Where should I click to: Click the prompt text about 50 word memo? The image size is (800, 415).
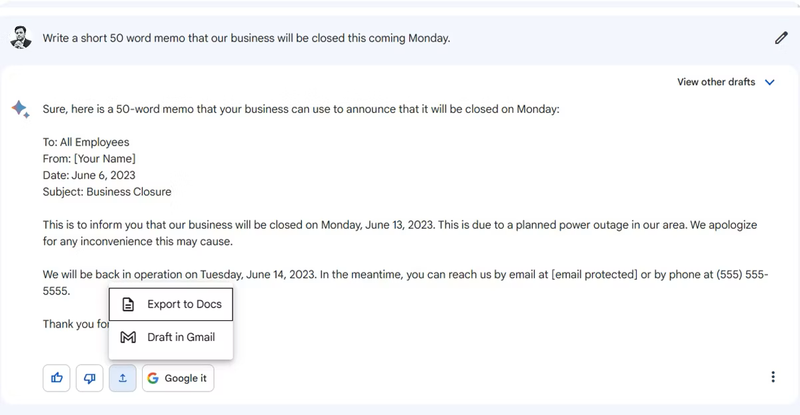click(246, 39)
